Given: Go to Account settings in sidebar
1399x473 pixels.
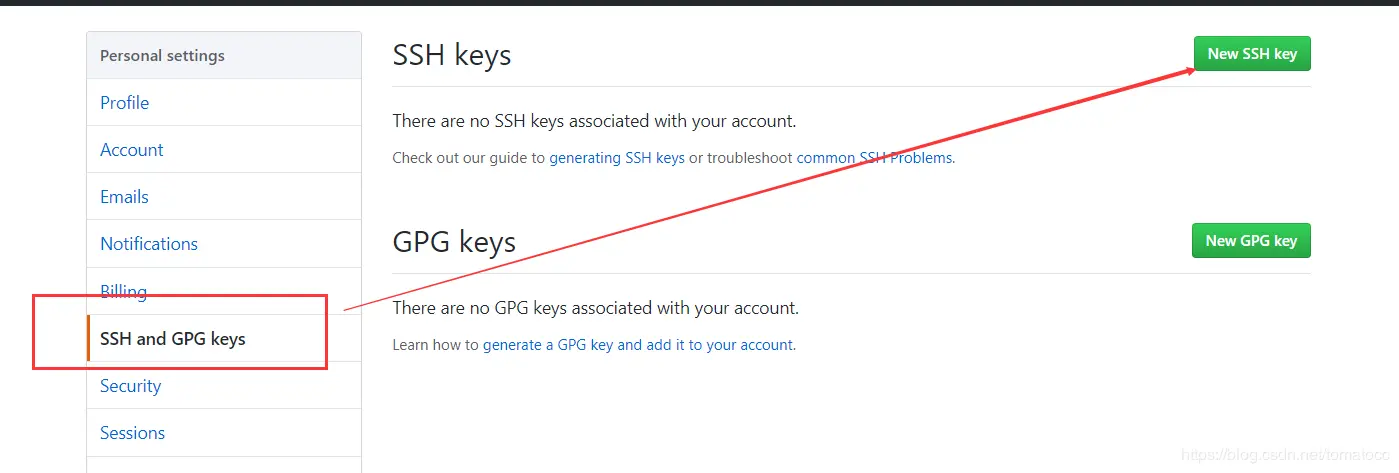Looking at the screenshot, I should point(131,150).
